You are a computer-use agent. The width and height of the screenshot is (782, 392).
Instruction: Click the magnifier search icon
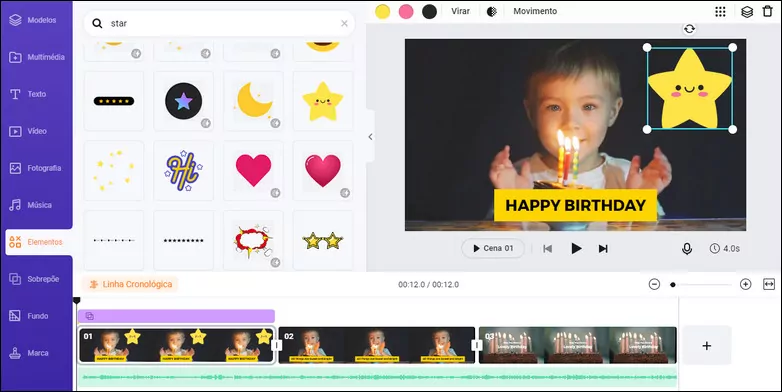[97, 23]
